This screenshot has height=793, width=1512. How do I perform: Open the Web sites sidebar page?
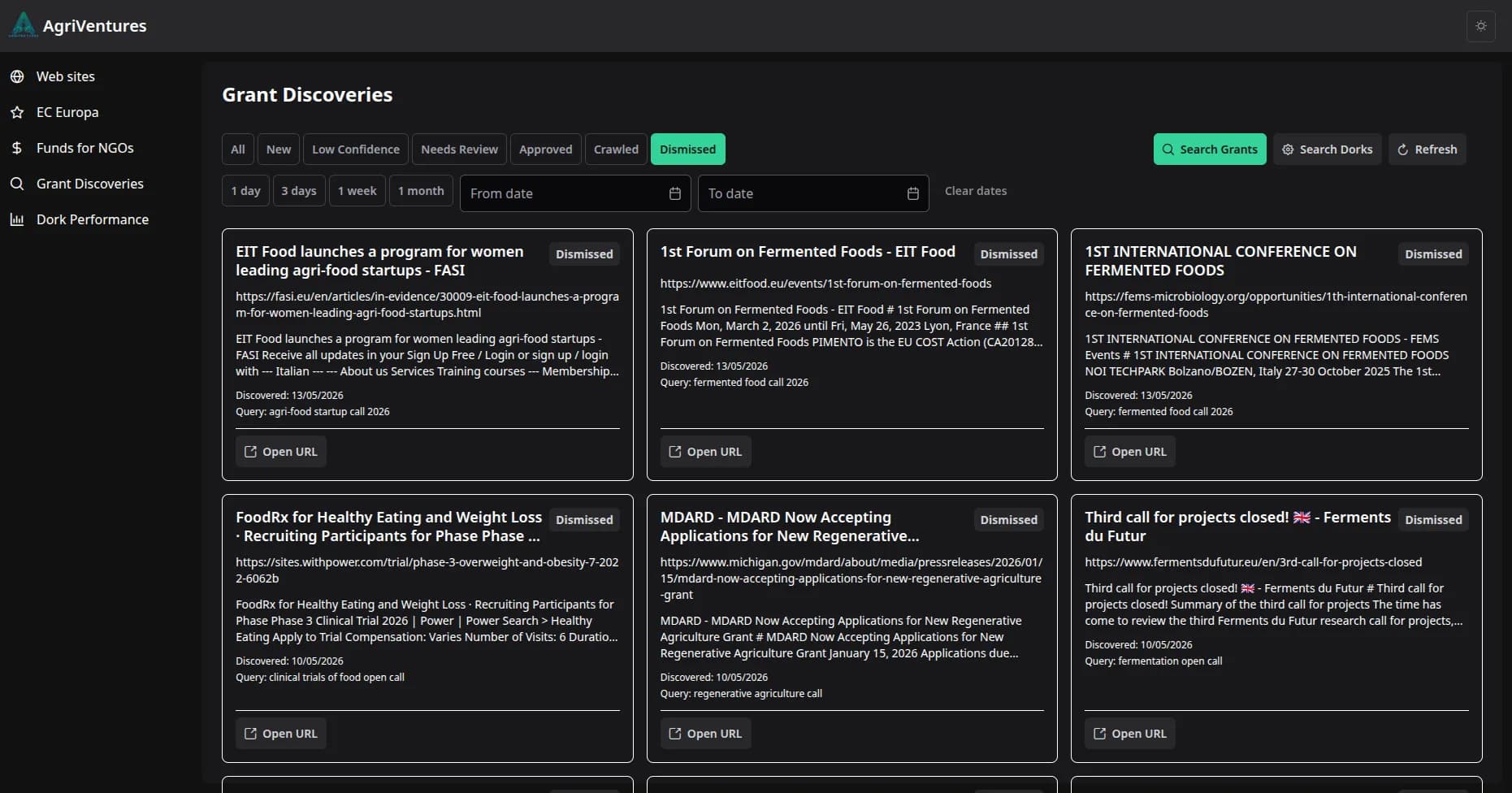pyautogui.click(x=65, y=76)
